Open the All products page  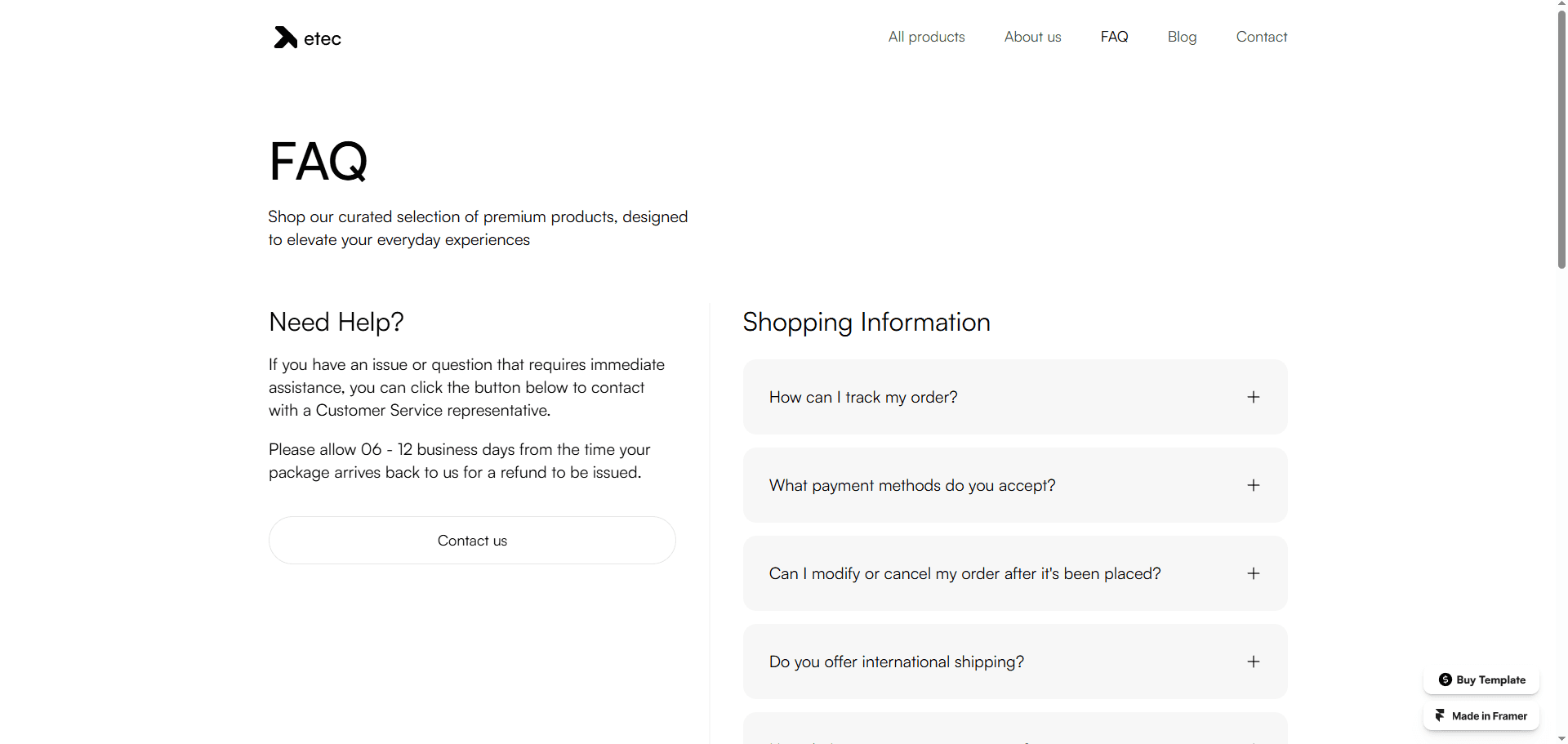(926, 37)
